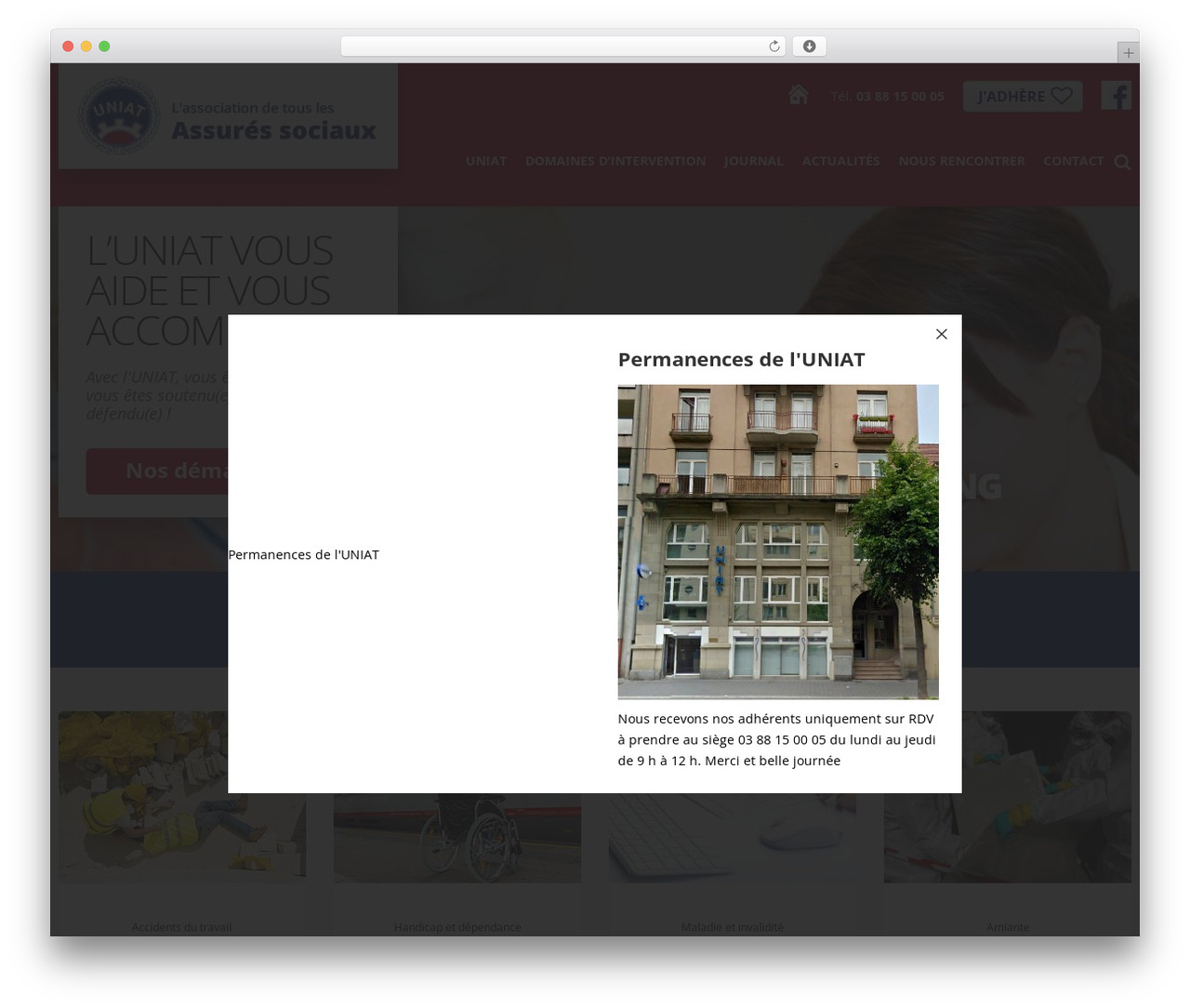Open the Accidents du travail thumbnail
This screenshot has width=1190, height=1008.
pos(182,797)
